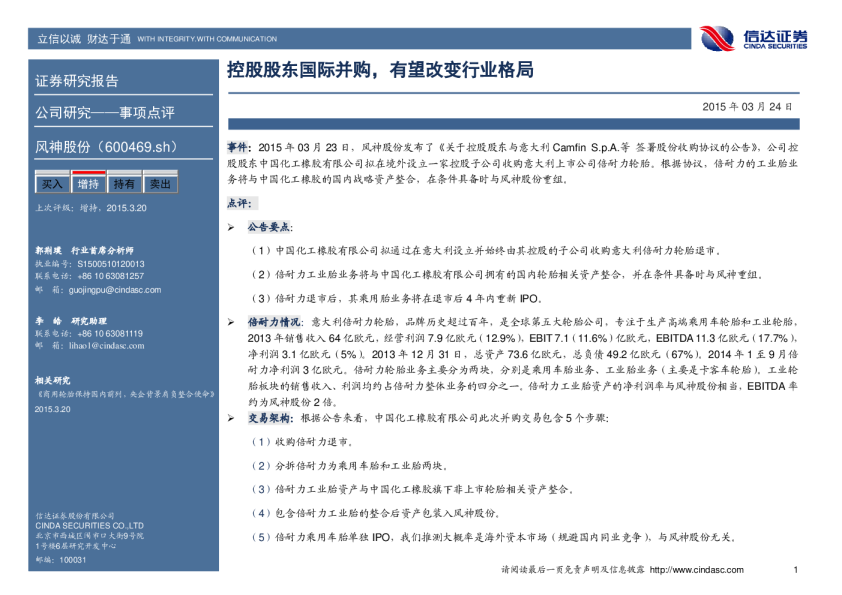The height and width of the screenshot is (595, 842).
Task: Select the 持有 rating box
Action: pos(124,184)
